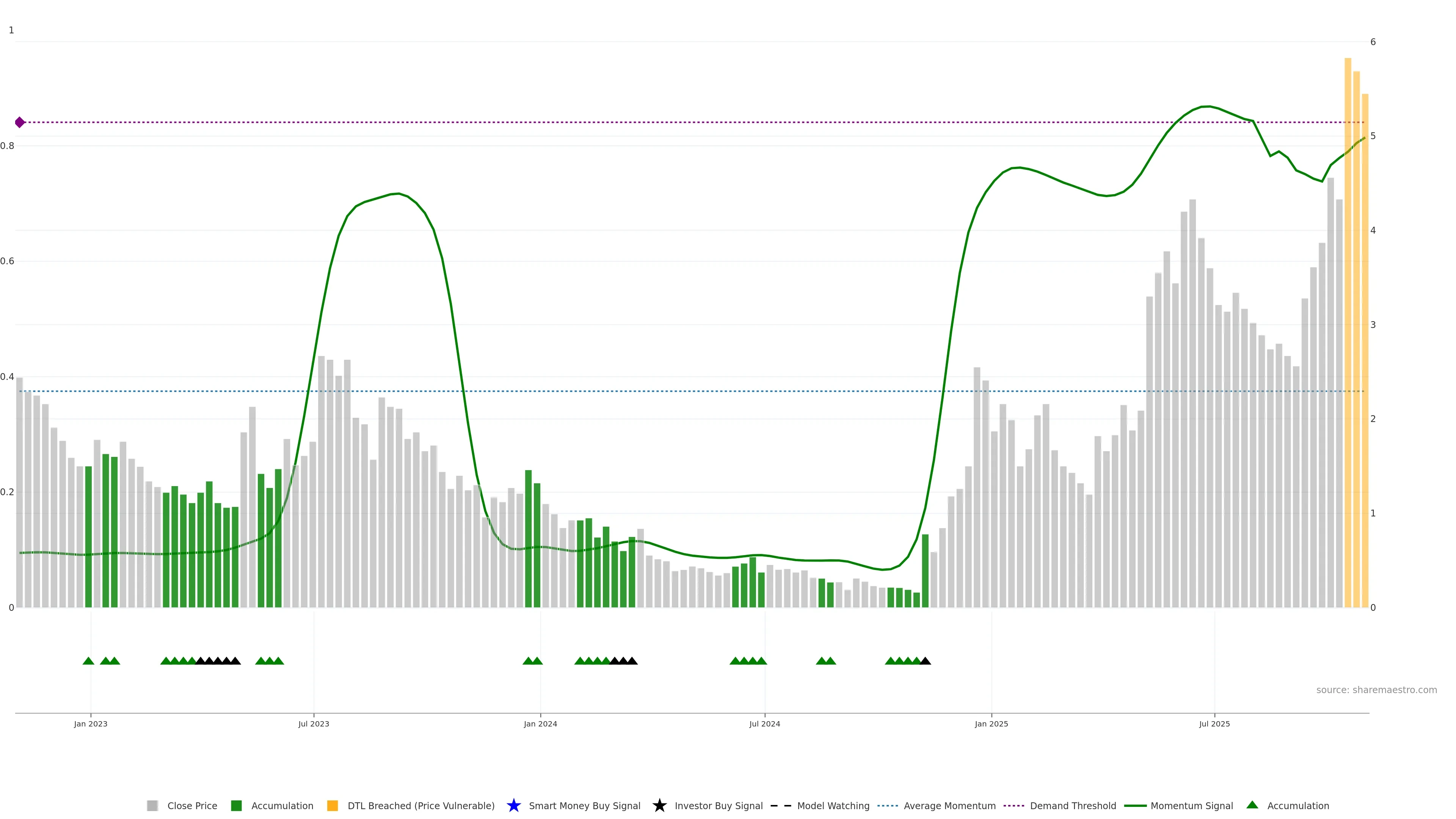Screen dimensions: 1456x819
Task: Click the Jul 2025 axis label
Action: (x=1214, y=723)
